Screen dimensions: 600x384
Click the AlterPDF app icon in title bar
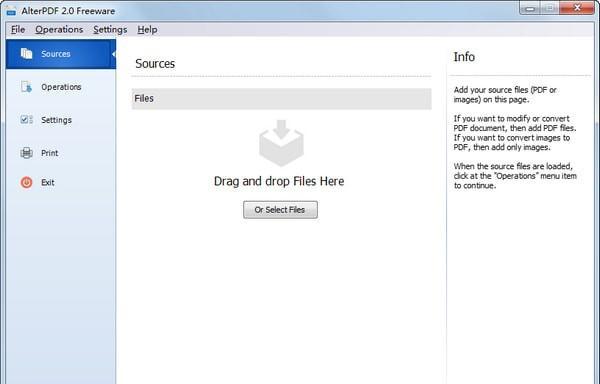[11, 11]
